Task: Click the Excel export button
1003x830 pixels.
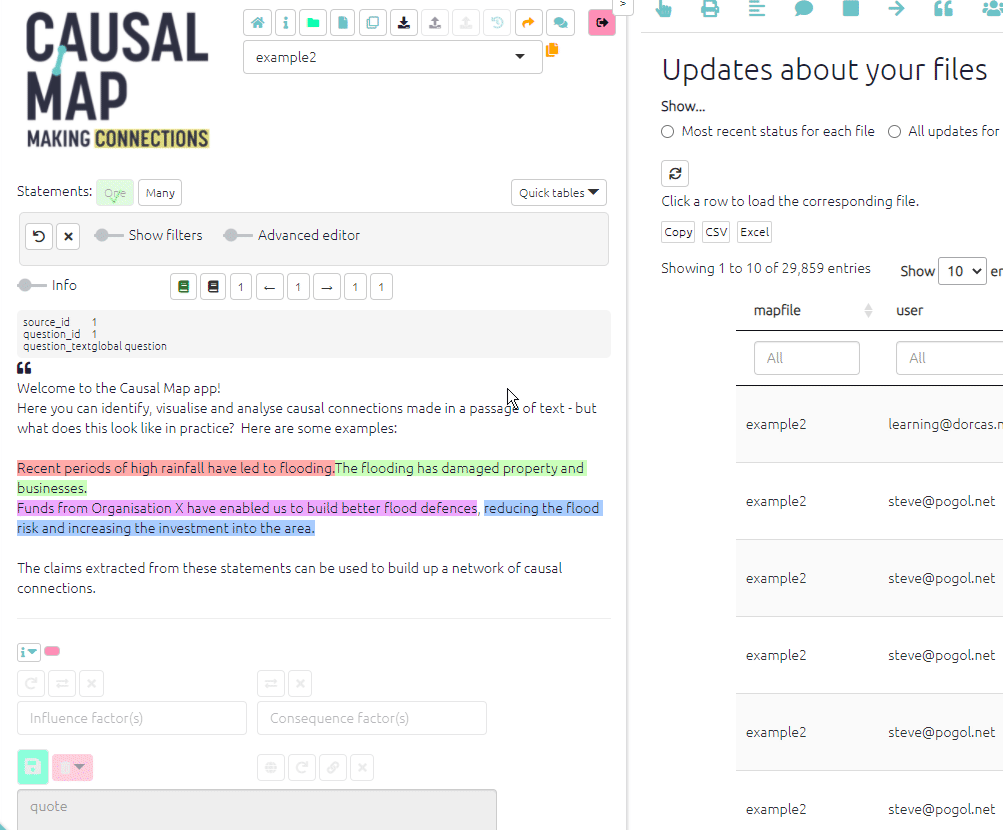Action: (x=754, y=232)
